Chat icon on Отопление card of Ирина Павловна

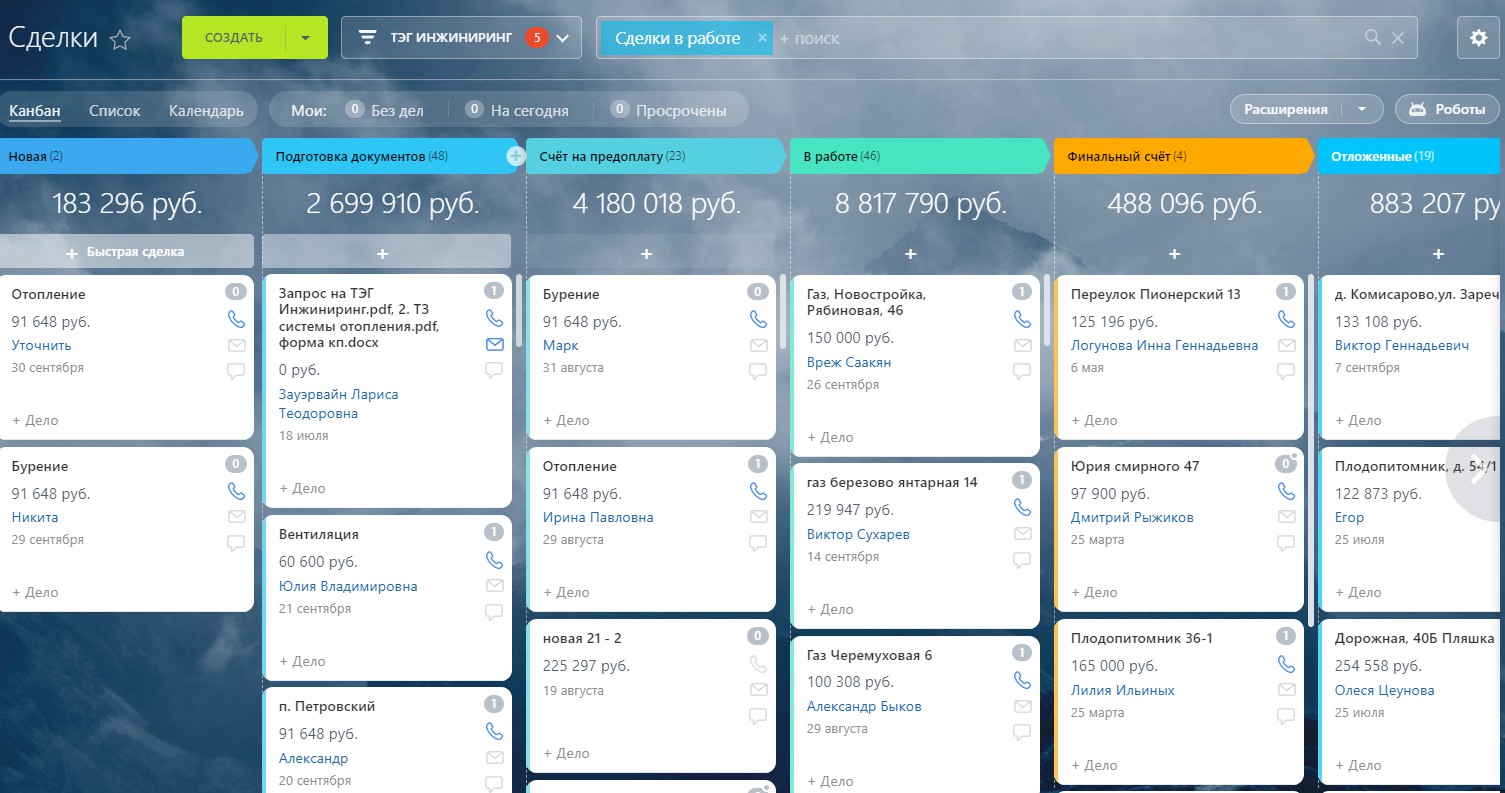(x=759, y=544)
